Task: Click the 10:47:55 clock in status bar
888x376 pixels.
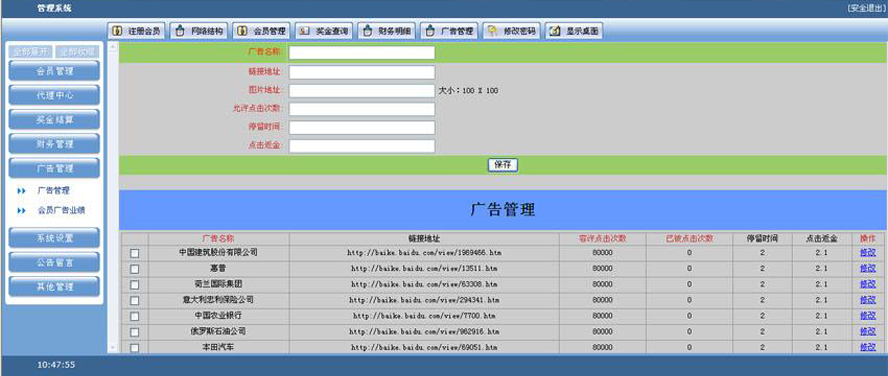Action: [56, 365]
